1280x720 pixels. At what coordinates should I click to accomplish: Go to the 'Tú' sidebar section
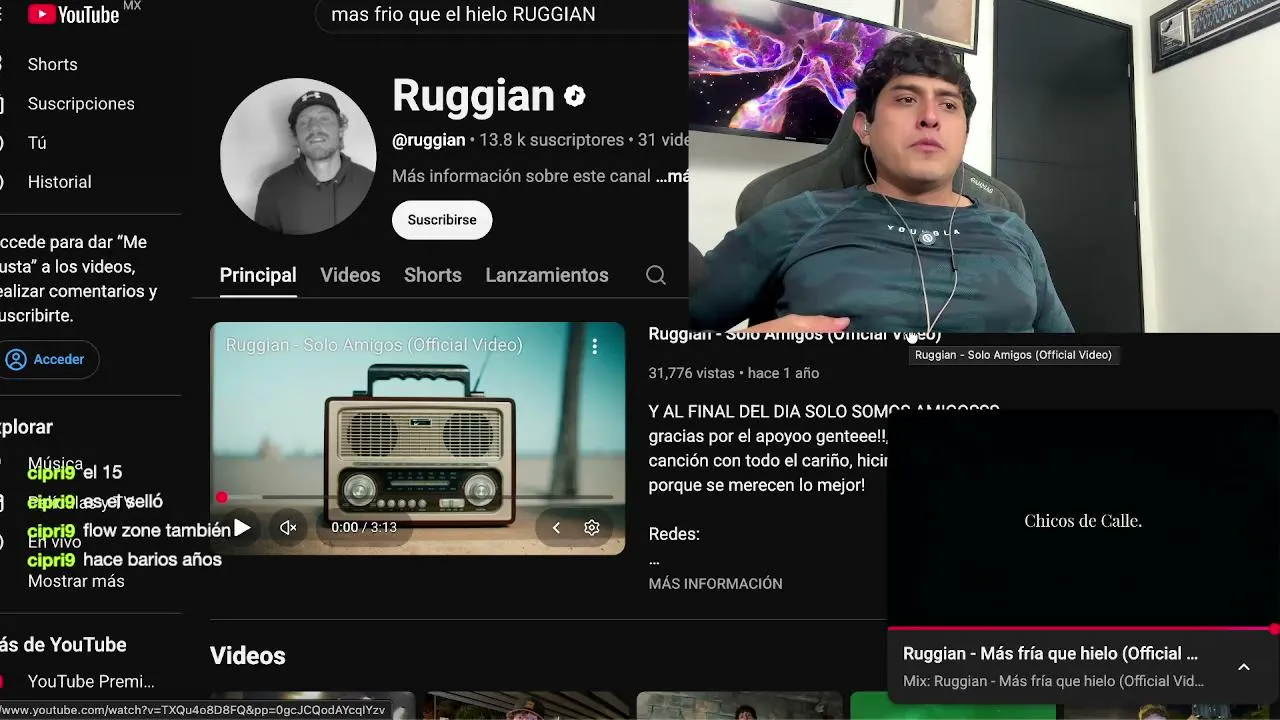pos(37,143)
